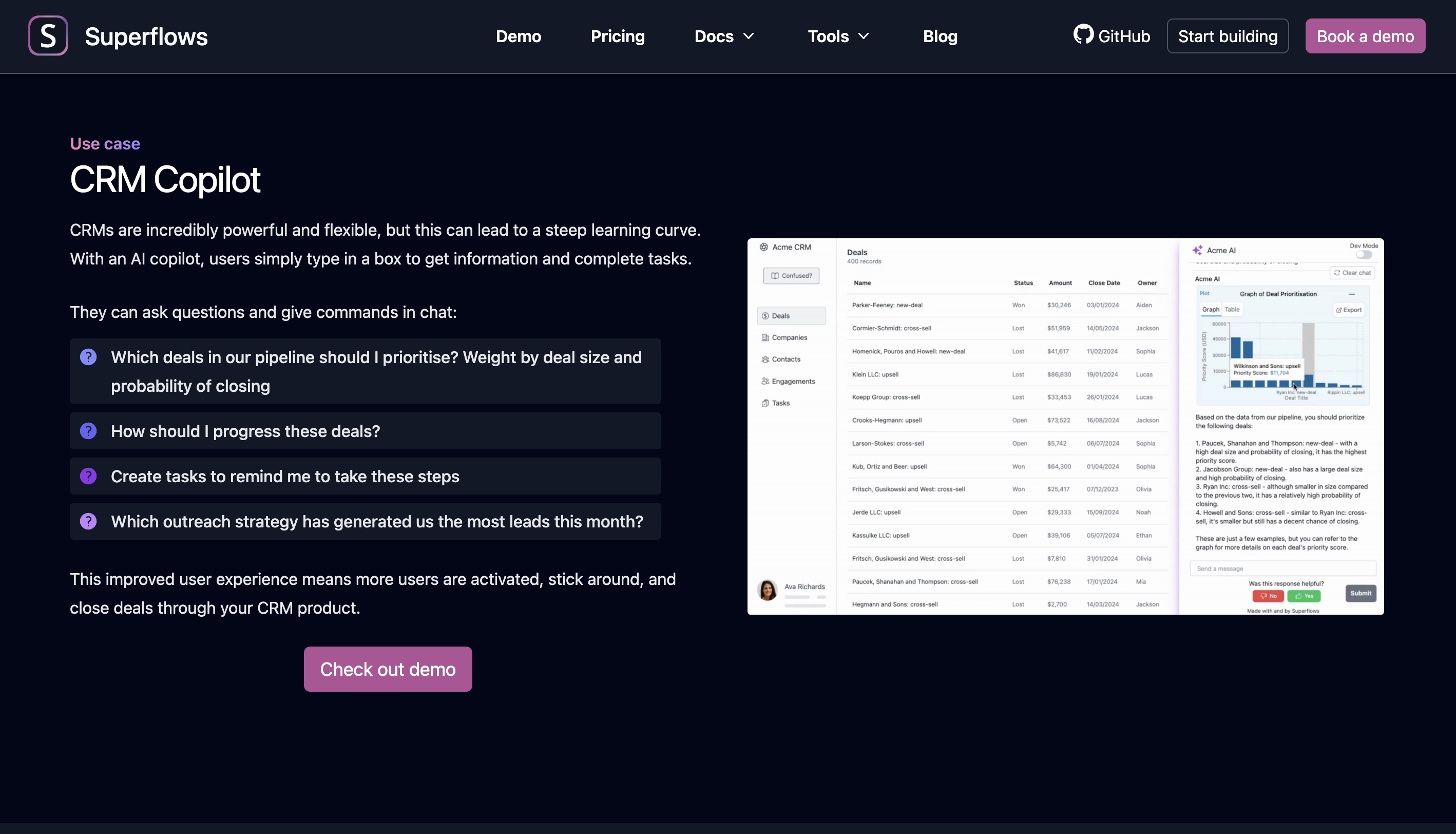Open the Companies section in the CRM sidebar
Image resolution: width=1456 pixels, height=834 pixels.
790,337
